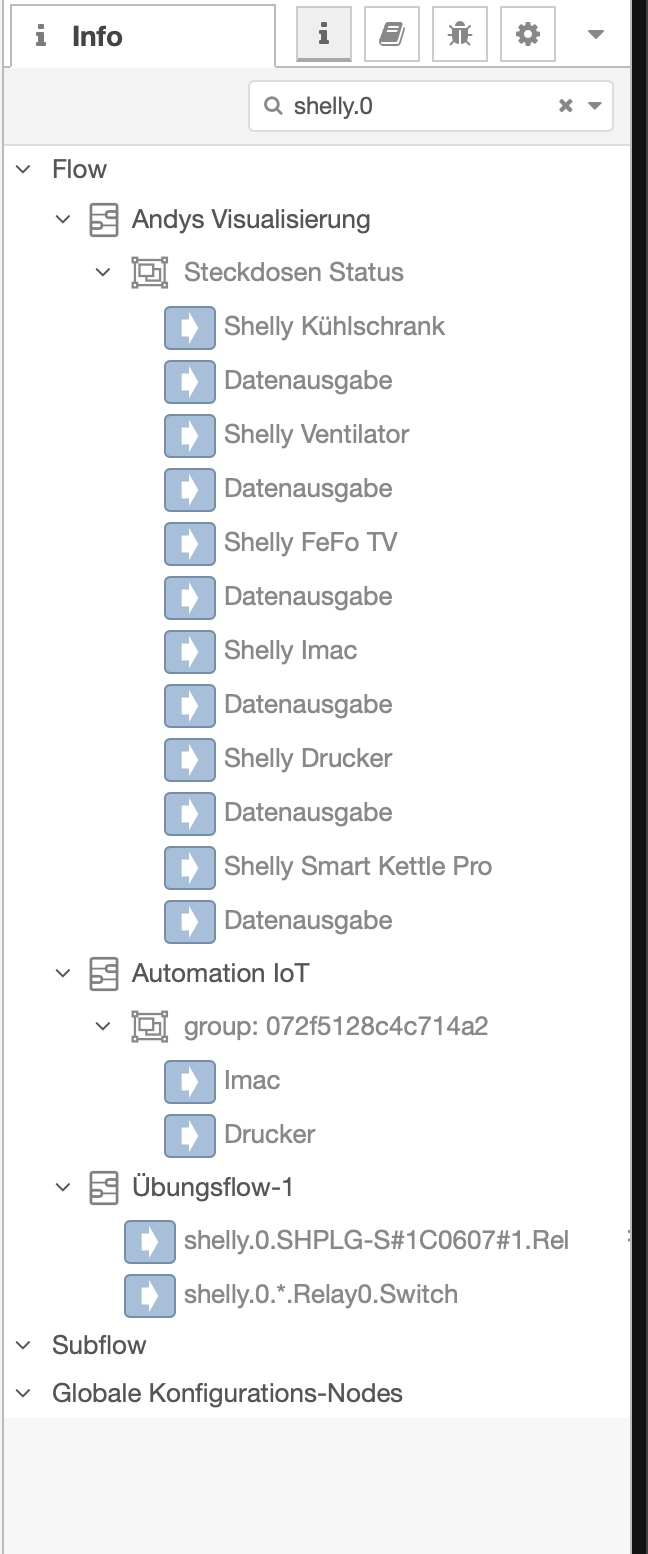Select the shelly.0.*.Relay0.Switch node

click(320, 1295)
